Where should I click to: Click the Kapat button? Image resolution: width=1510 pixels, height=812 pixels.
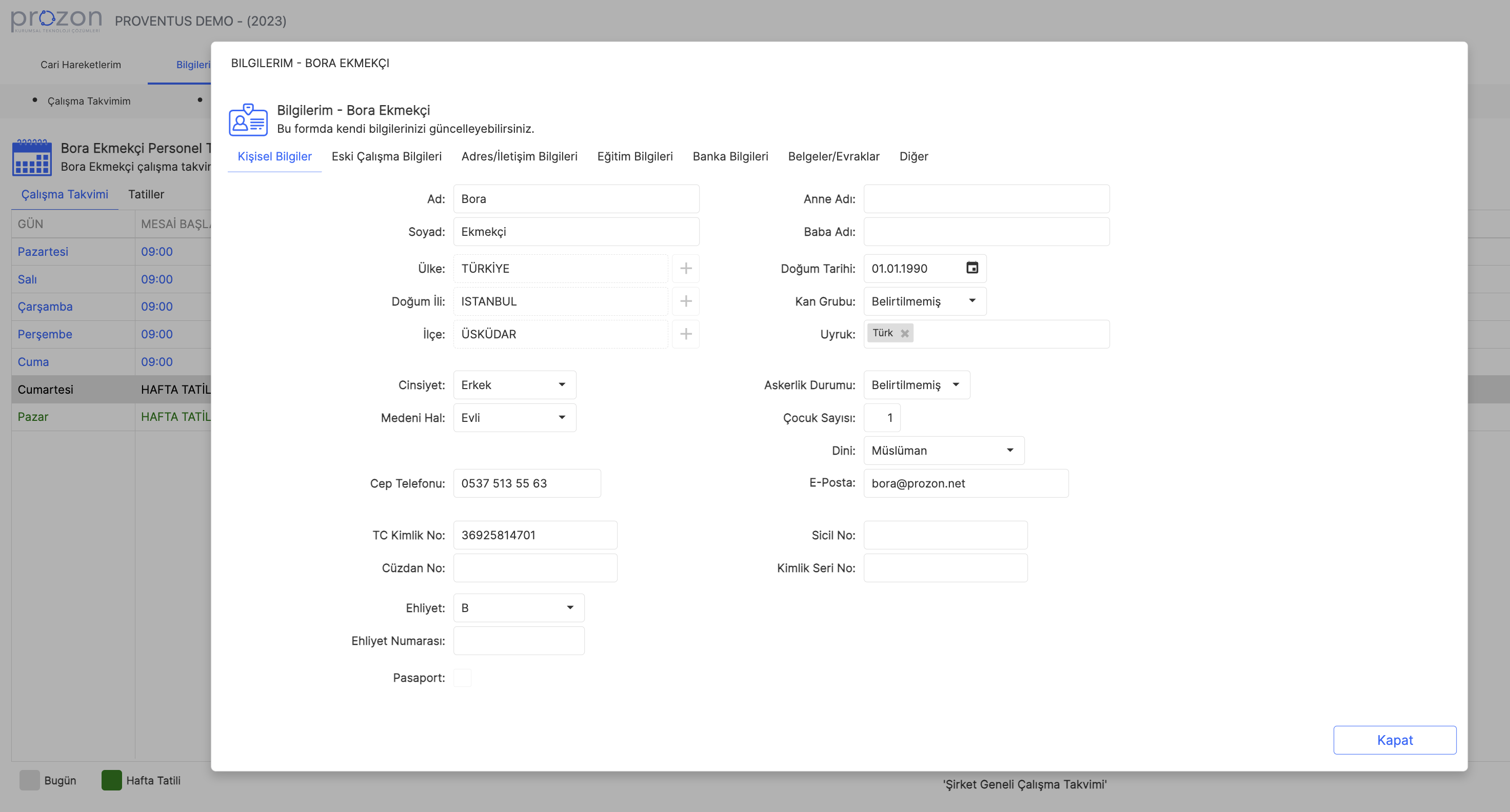(x=1394, y=739)
